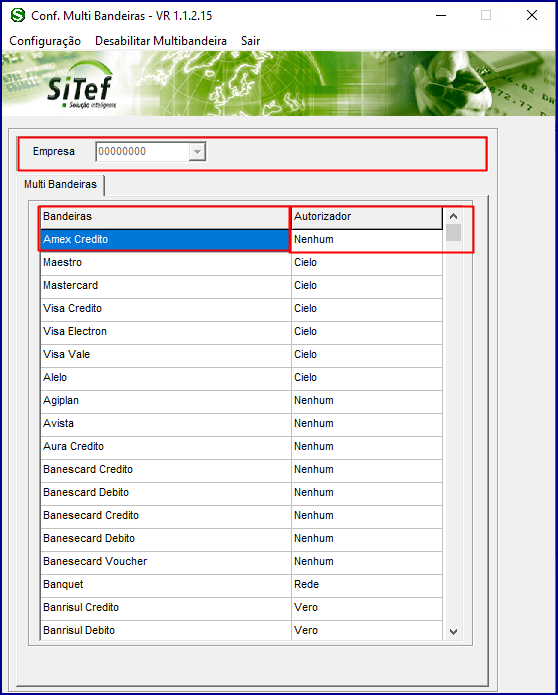This screenshot has width=558, height=695.
Task: Click the vertical scrollbar thumb
Action: pyautogui.click(x=453, y=233)
